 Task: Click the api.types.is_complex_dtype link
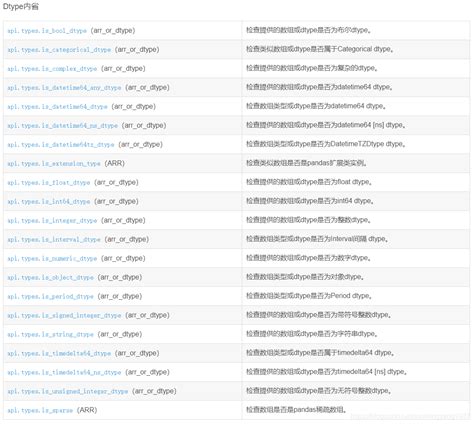pyautogui.click(x=52, y=69)
